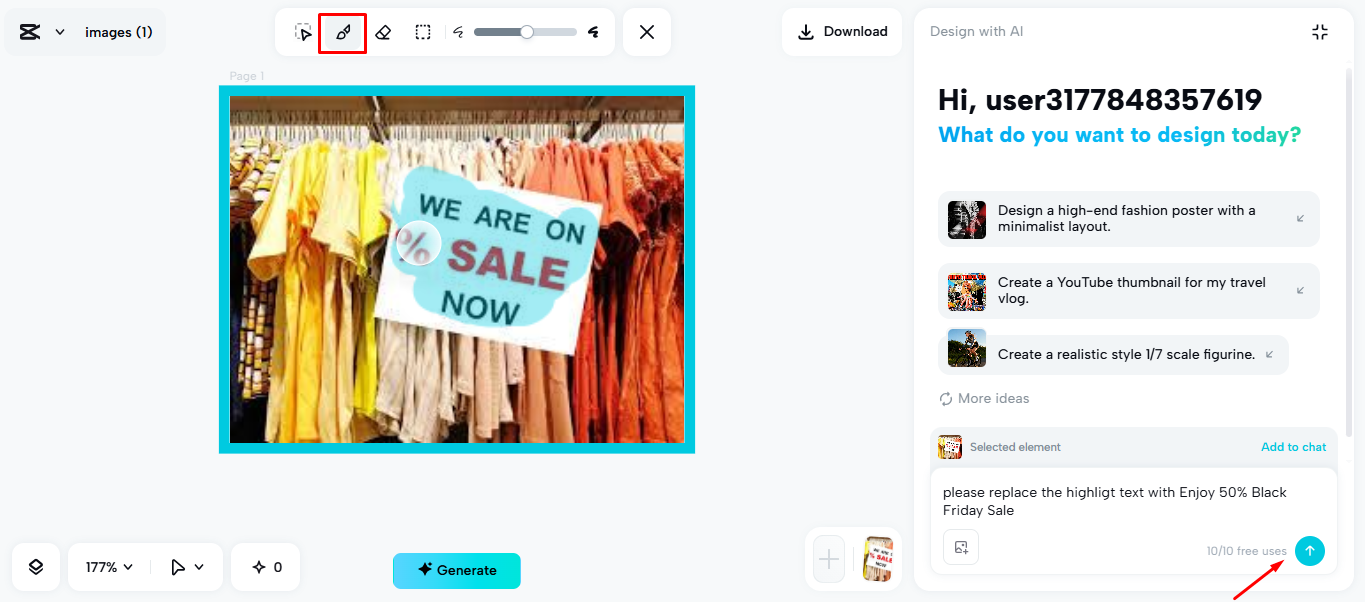Click the Page 1 label
Screen dimensions: 1365x602
tap(247, 76)
